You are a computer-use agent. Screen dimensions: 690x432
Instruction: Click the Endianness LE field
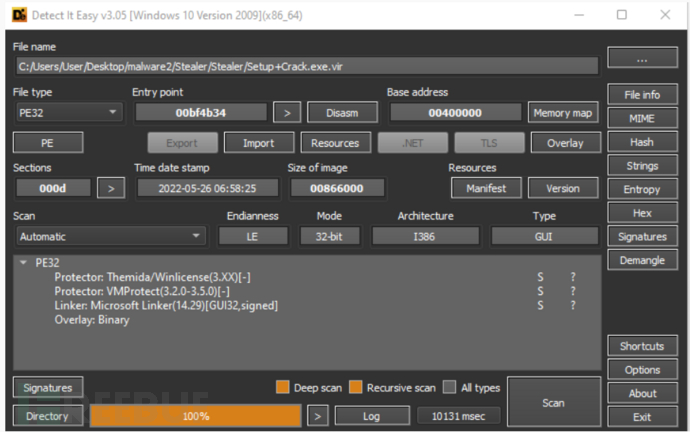point(253,236)
